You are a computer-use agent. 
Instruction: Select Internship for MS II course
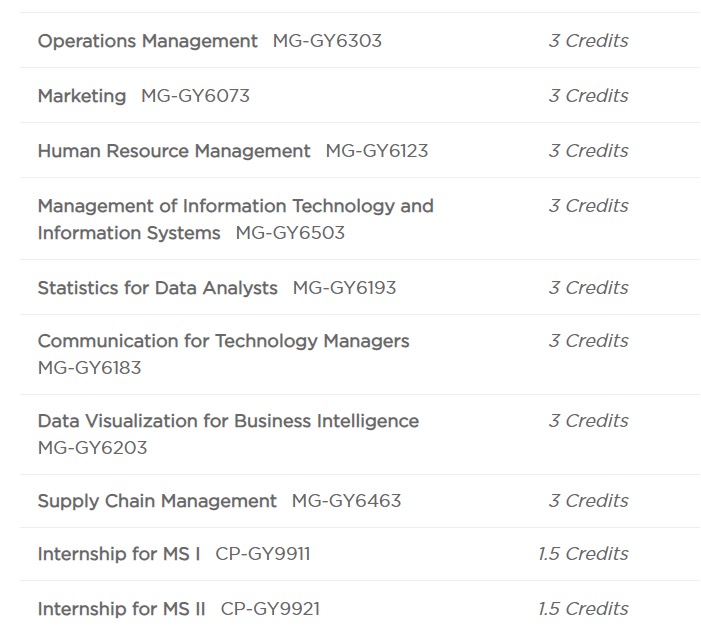121,609
